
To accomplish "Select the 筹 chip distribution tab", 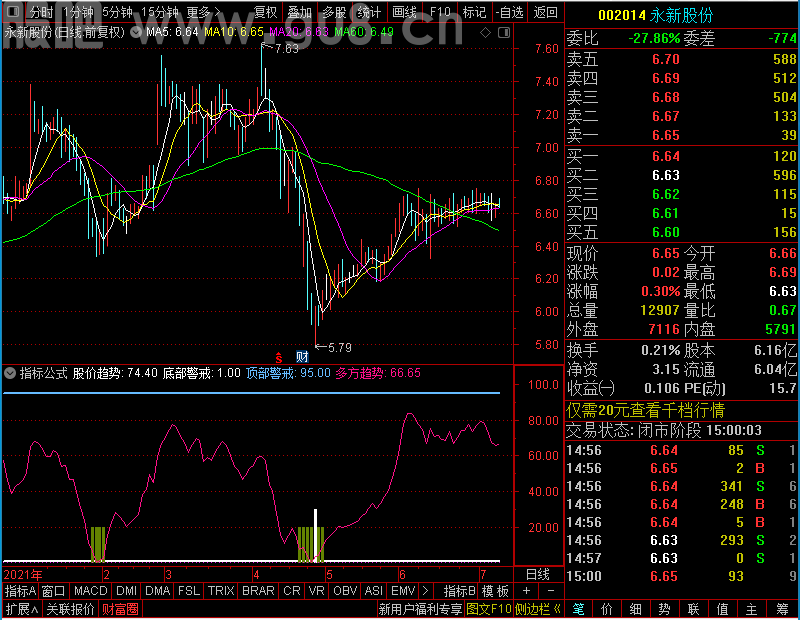I will tap(782, 609).
